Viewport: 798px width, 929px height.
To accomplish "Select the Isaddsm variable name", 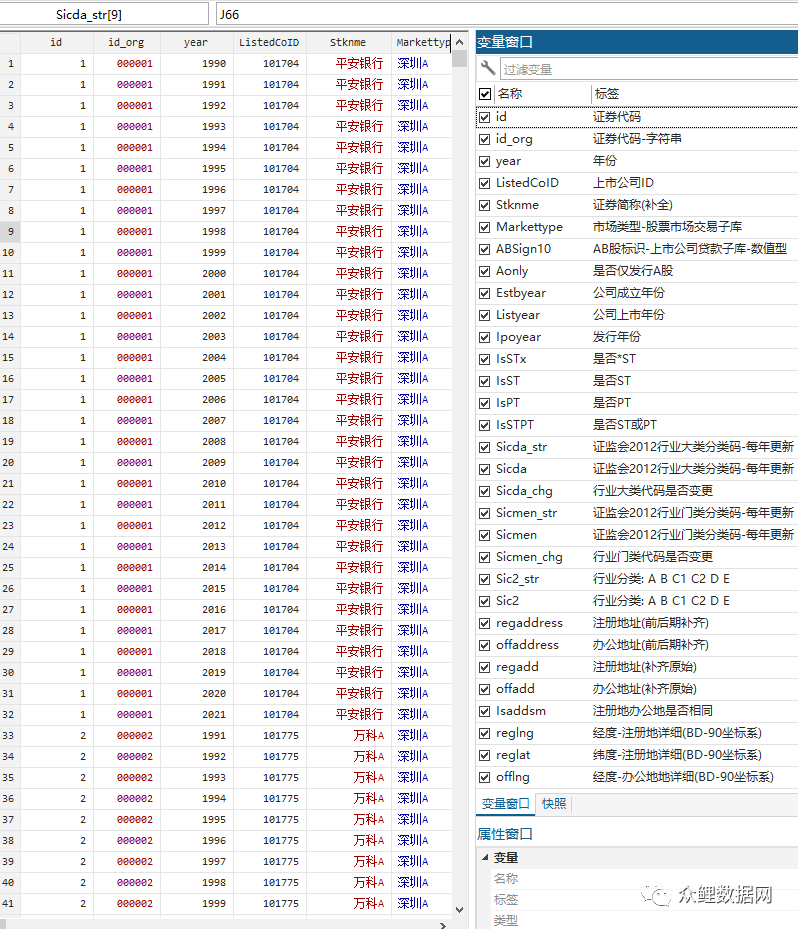I will [521, 711].
